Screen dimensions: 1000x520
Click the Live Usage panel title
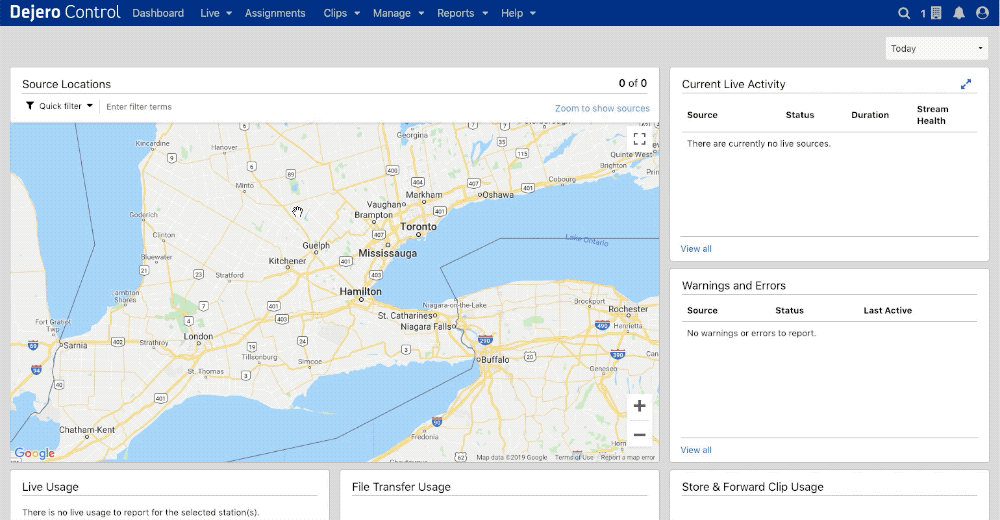coord(50,487)
